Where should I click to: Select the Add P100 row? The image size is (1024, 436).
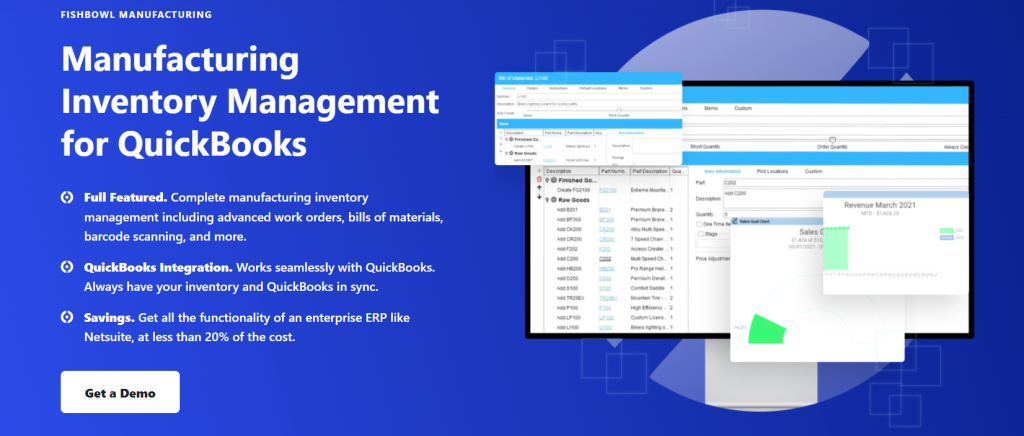pos(615,307)
